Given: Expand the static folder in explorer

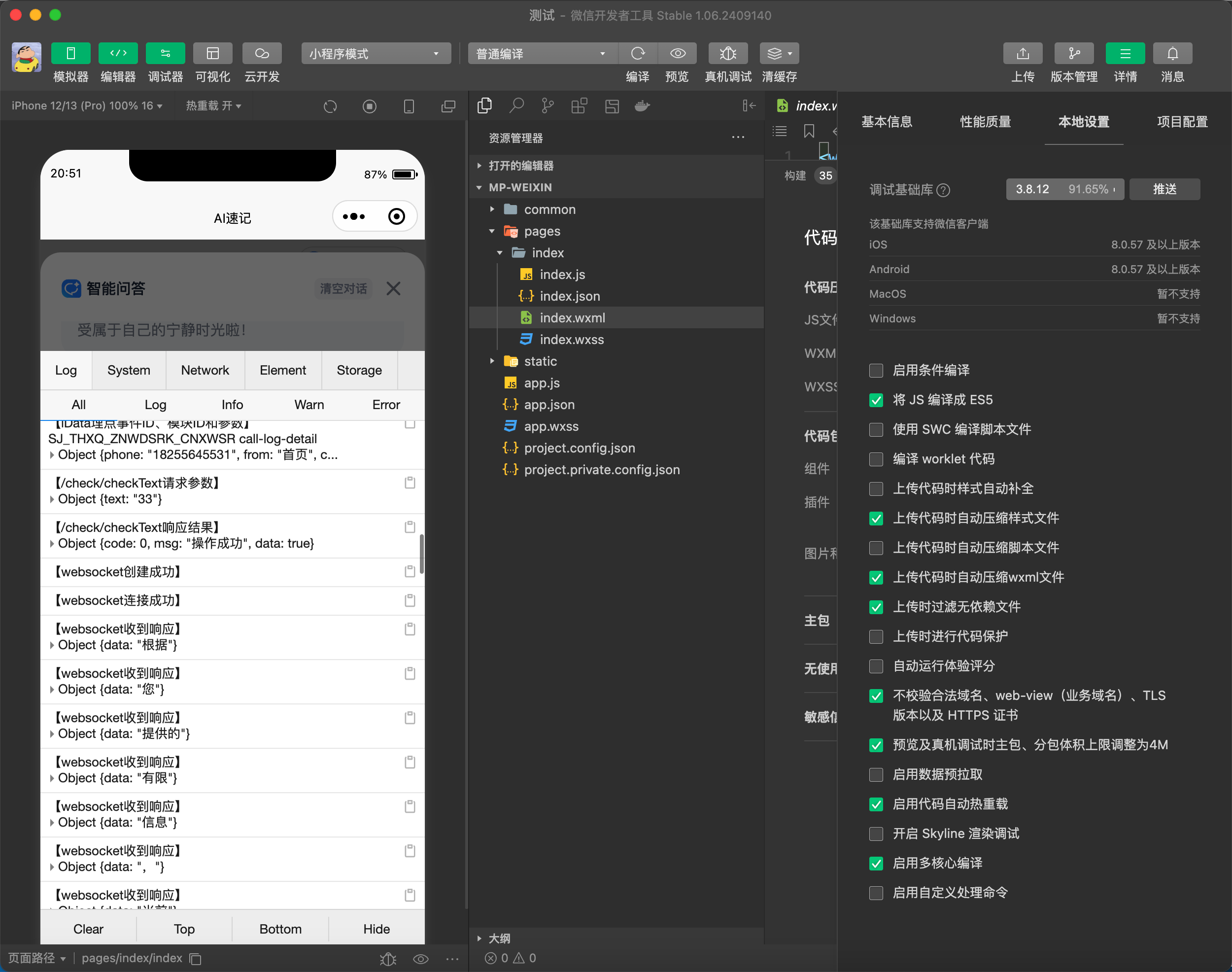Looking at the screenshot, I should point(540,361).
